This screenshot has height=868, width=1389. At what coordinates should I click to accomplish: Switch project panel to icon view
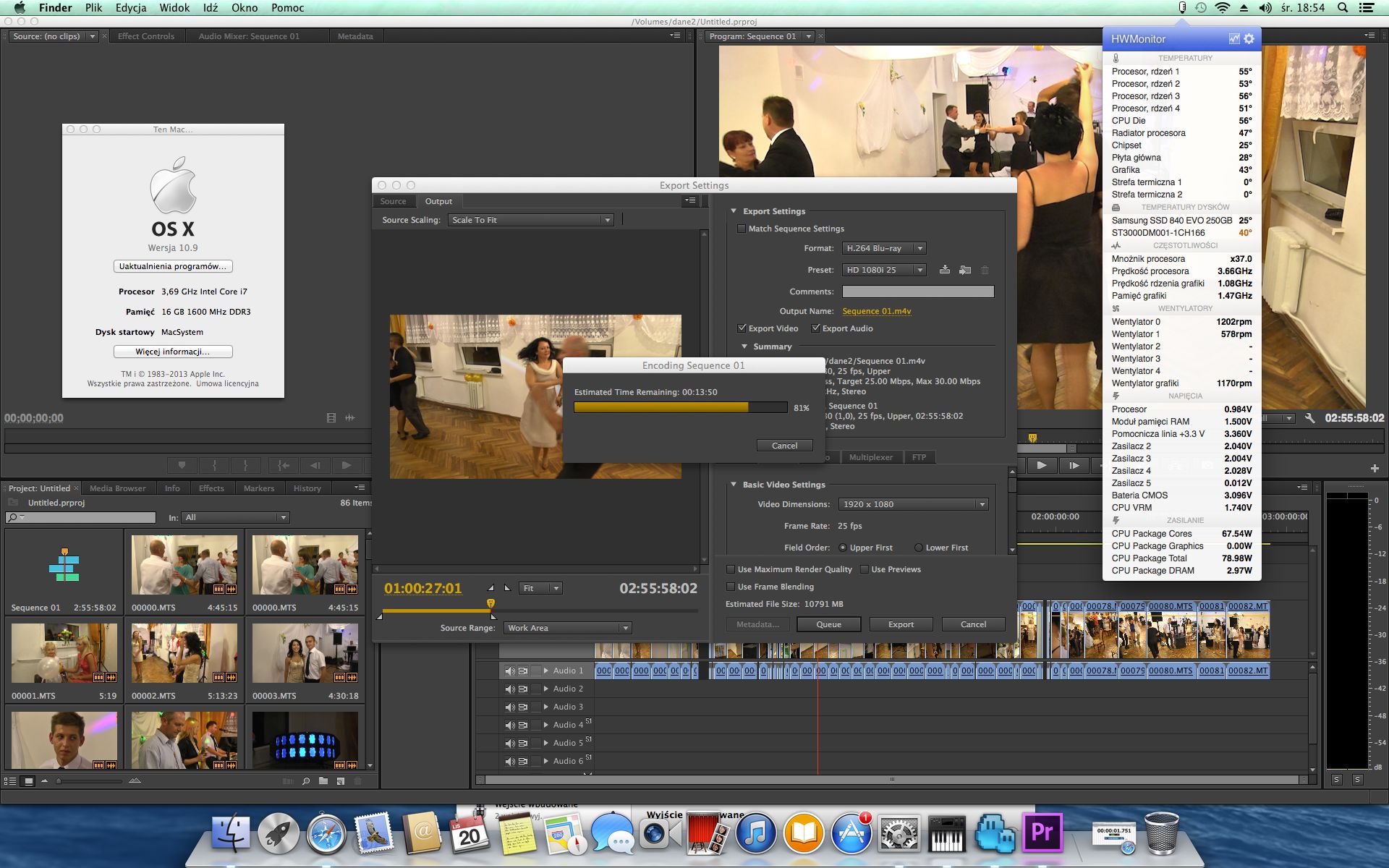point(28,781)
